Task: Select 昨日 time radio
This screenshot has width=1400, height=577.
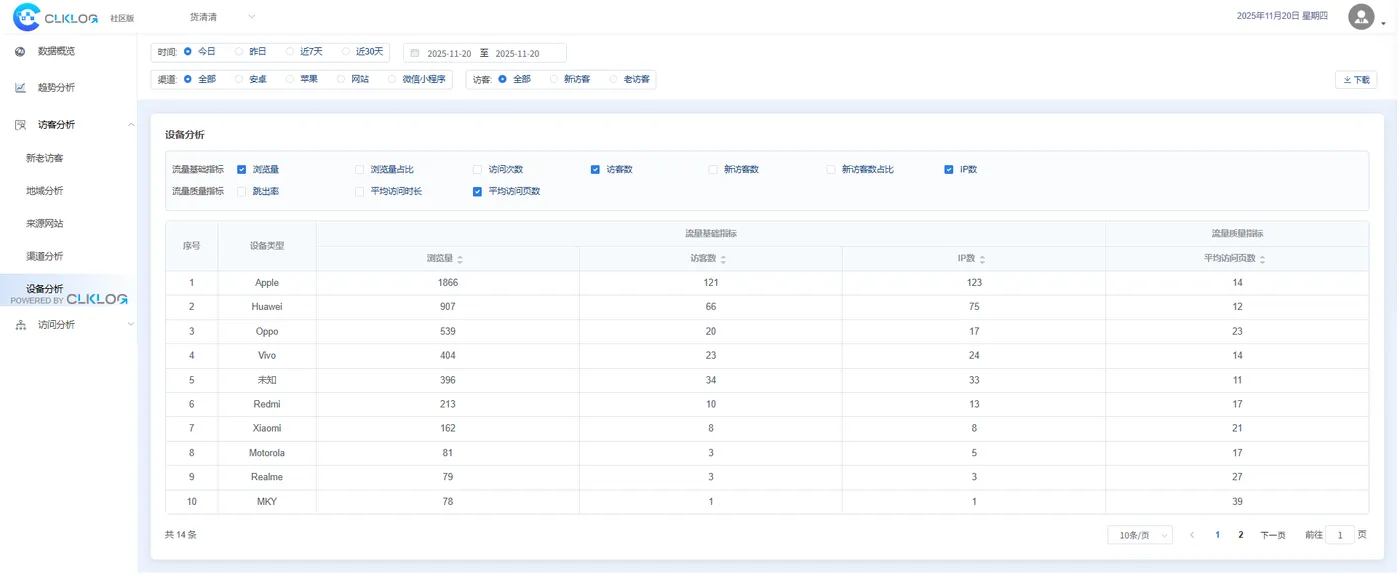Action: click(239, 51)
